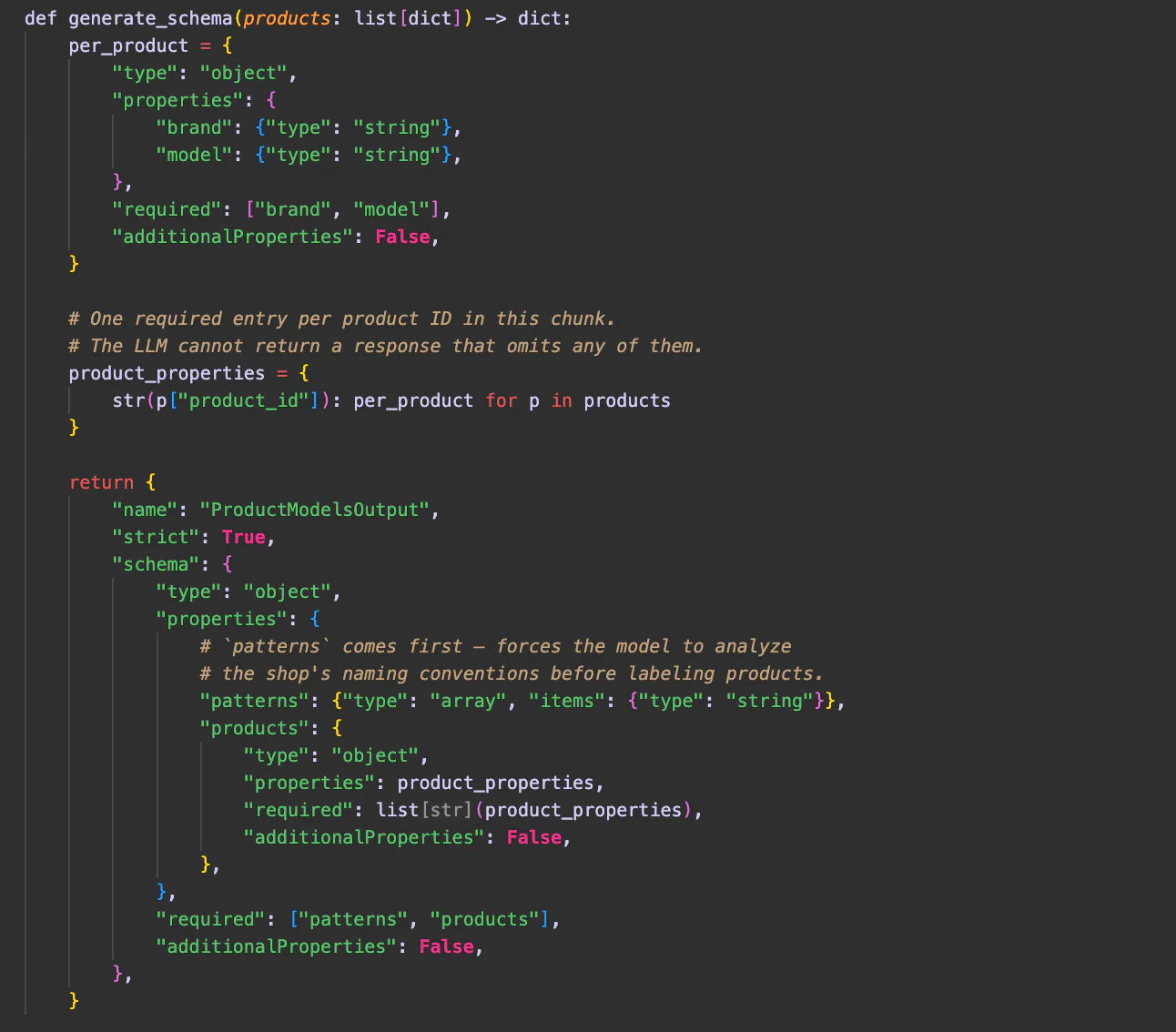Screen dimensions: 1176x1032
Task: Click the comment 'One required entry per product ID'
Action: [x=341, y=319]
